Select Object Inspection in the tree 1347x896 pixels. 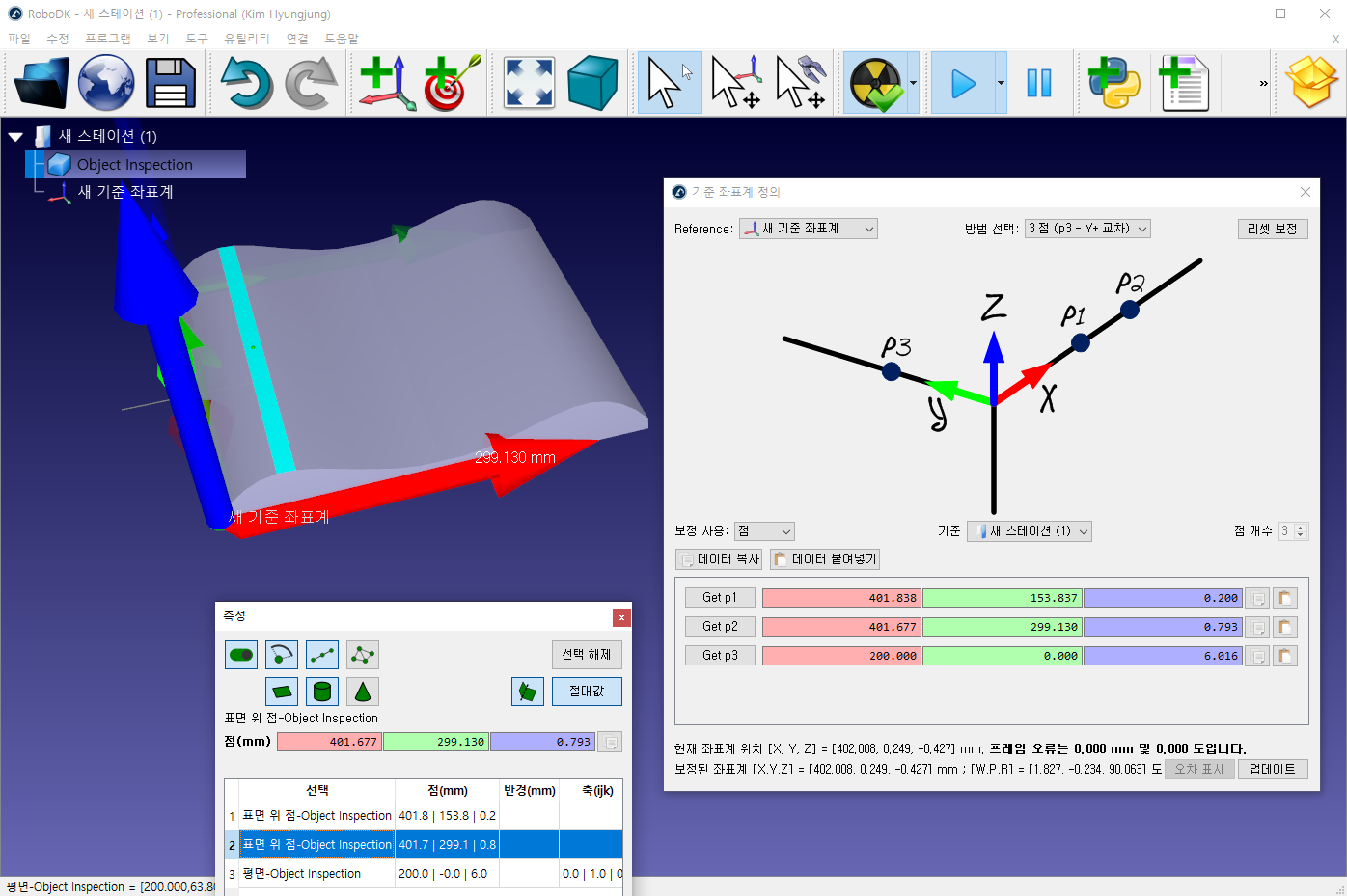pyautogui.click(x=135, y=165)
